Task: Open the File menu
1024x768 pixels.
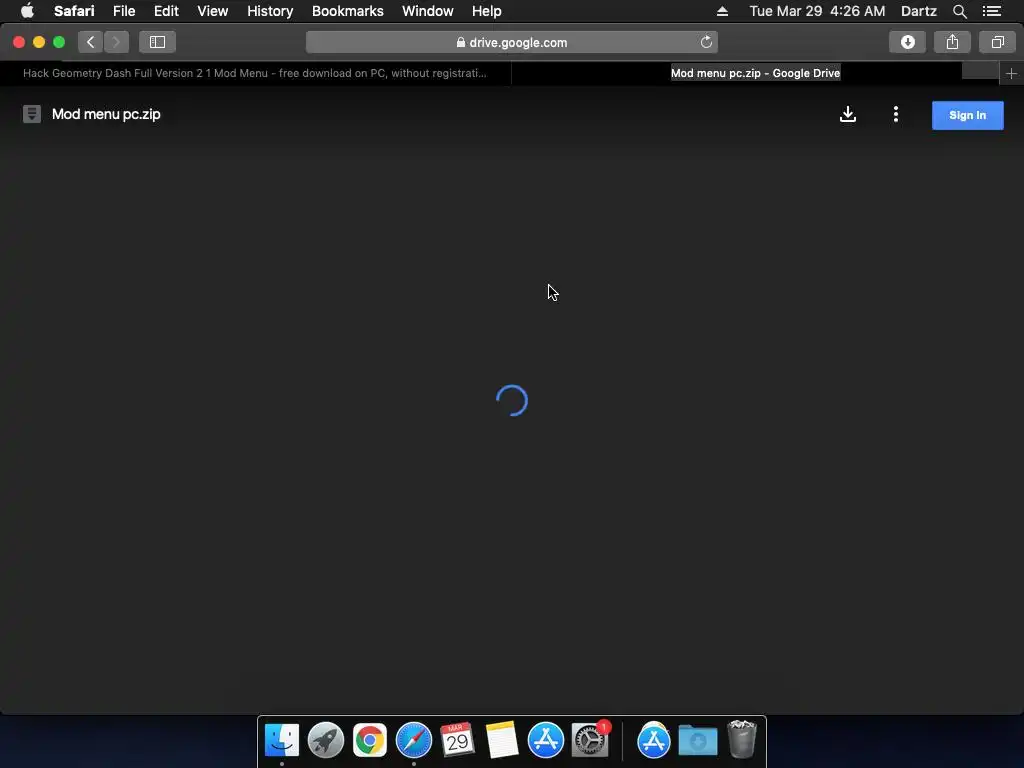Action: tap(123, 11)
